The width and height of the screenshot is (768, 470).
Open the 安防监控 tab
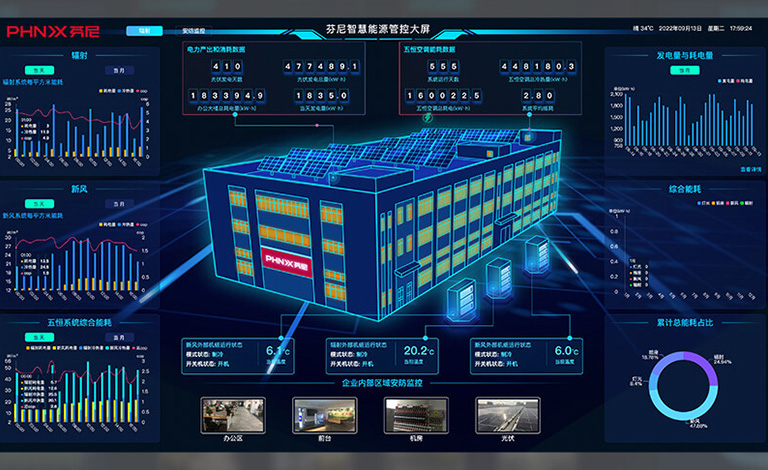193,31
